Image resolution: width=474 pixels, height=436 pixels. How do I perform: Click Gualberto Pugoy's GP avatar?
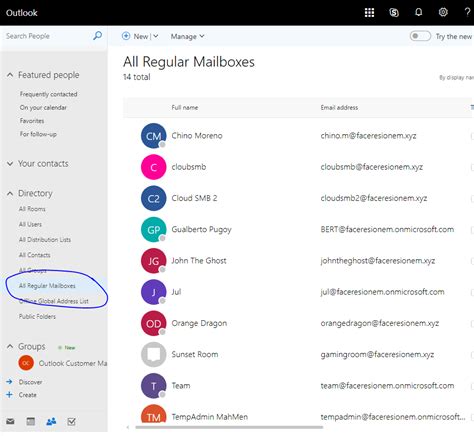(x=153, y=229)
